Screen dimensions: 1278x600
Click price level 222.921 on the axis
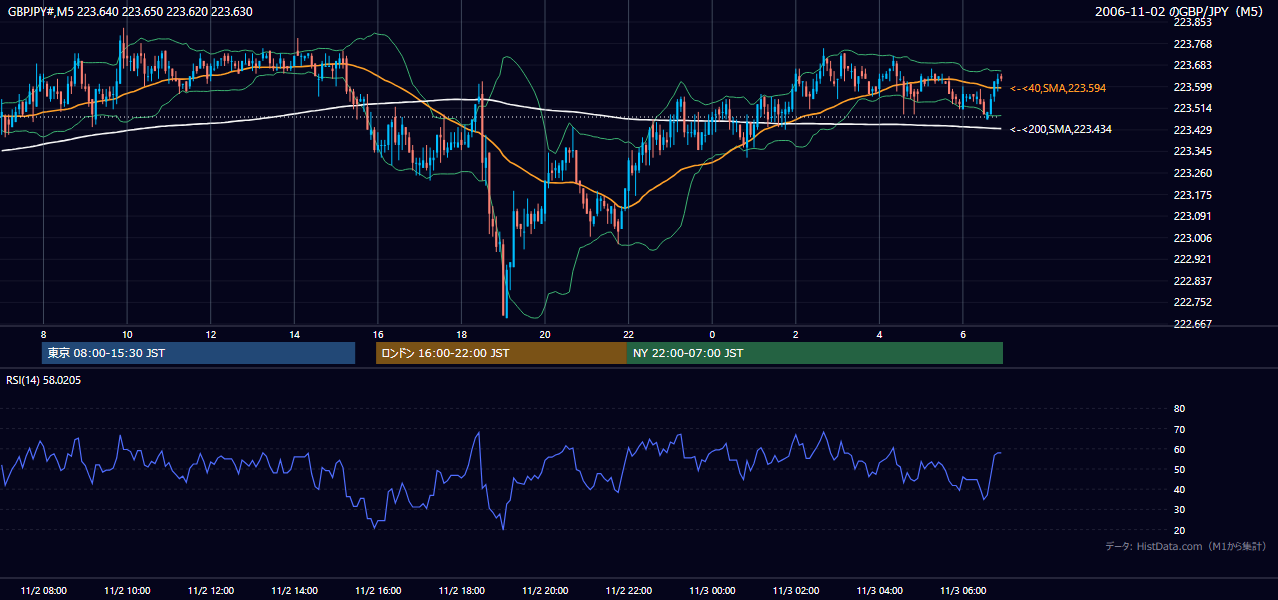(1192, 259)
